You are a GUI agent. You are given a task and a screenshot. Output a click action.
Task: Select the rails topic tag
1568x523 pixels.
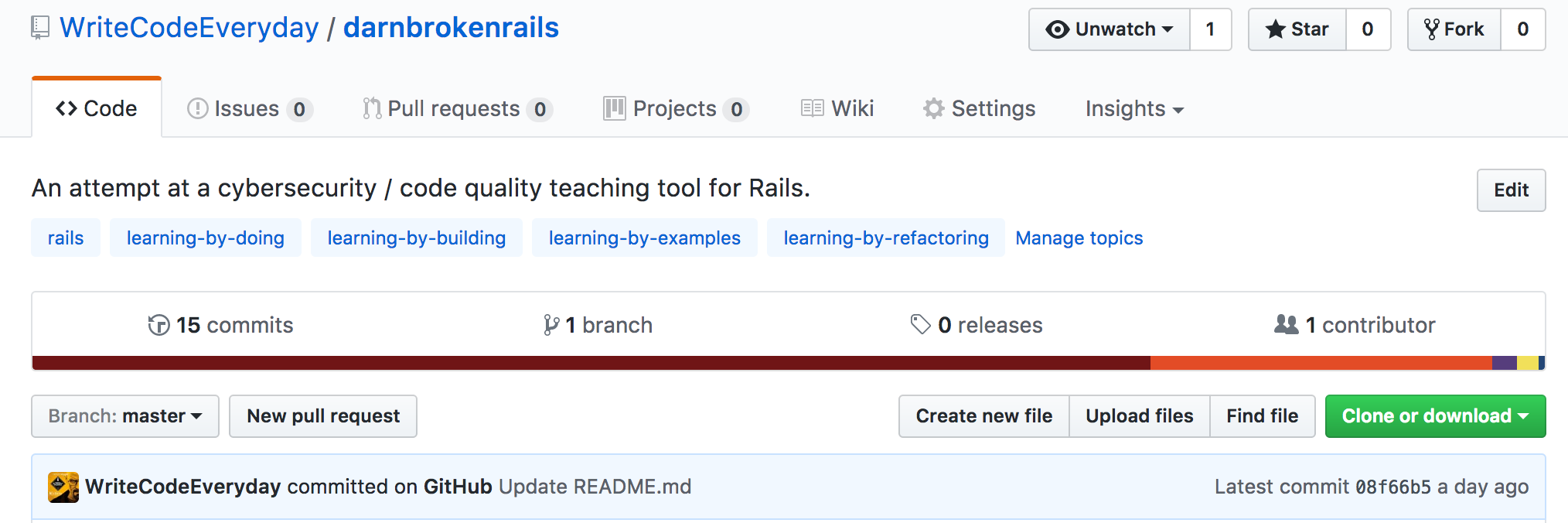66,238
